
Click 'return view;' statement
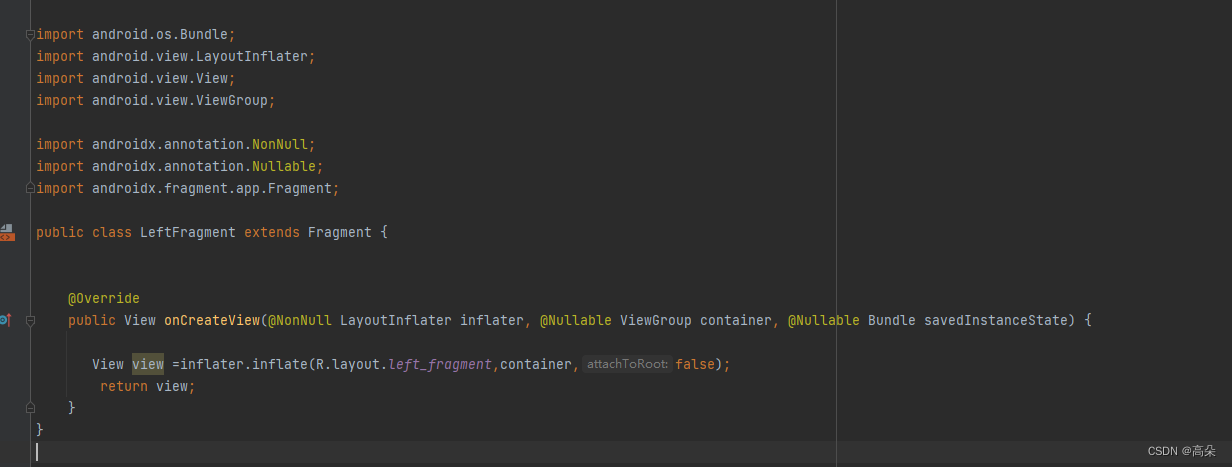coord(148,386)
